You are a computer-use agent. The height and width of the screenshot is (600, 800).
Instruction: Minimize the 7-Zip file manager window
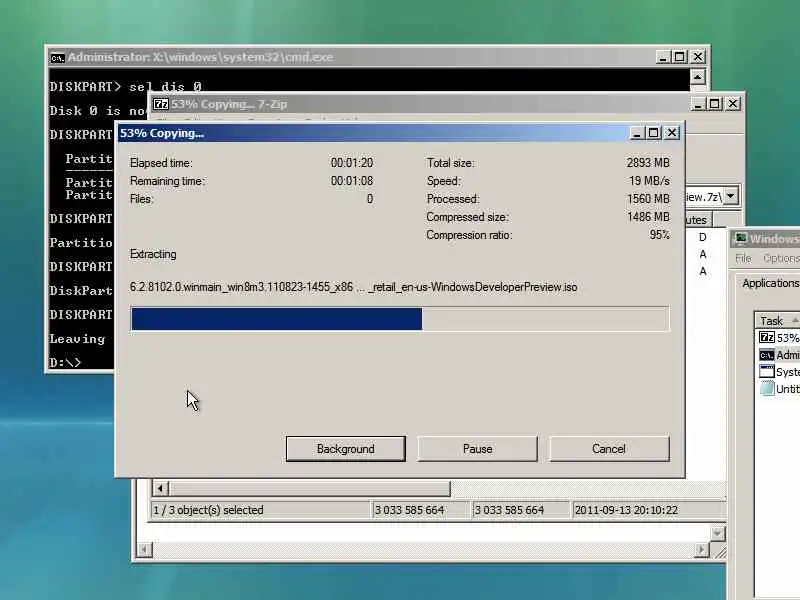(698, 104)
